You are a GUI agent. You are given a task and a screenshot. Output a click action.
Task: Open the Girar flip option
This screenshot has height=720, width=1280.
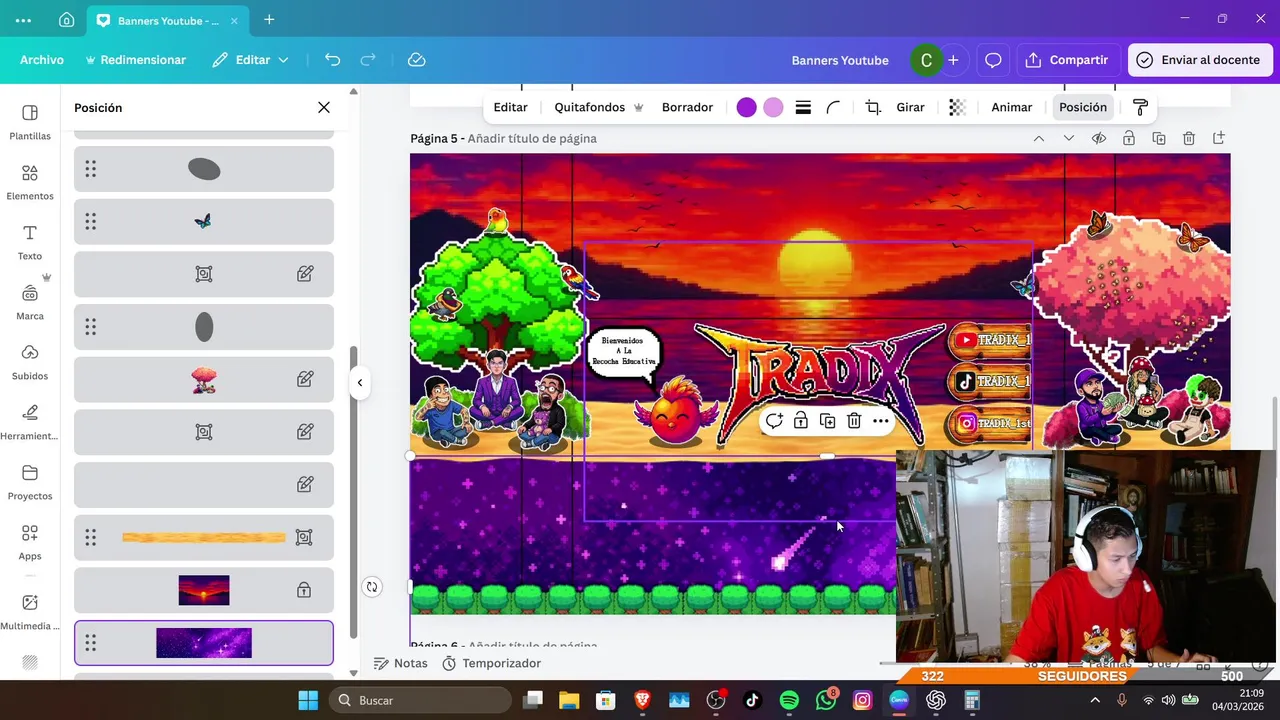(910, 107)
